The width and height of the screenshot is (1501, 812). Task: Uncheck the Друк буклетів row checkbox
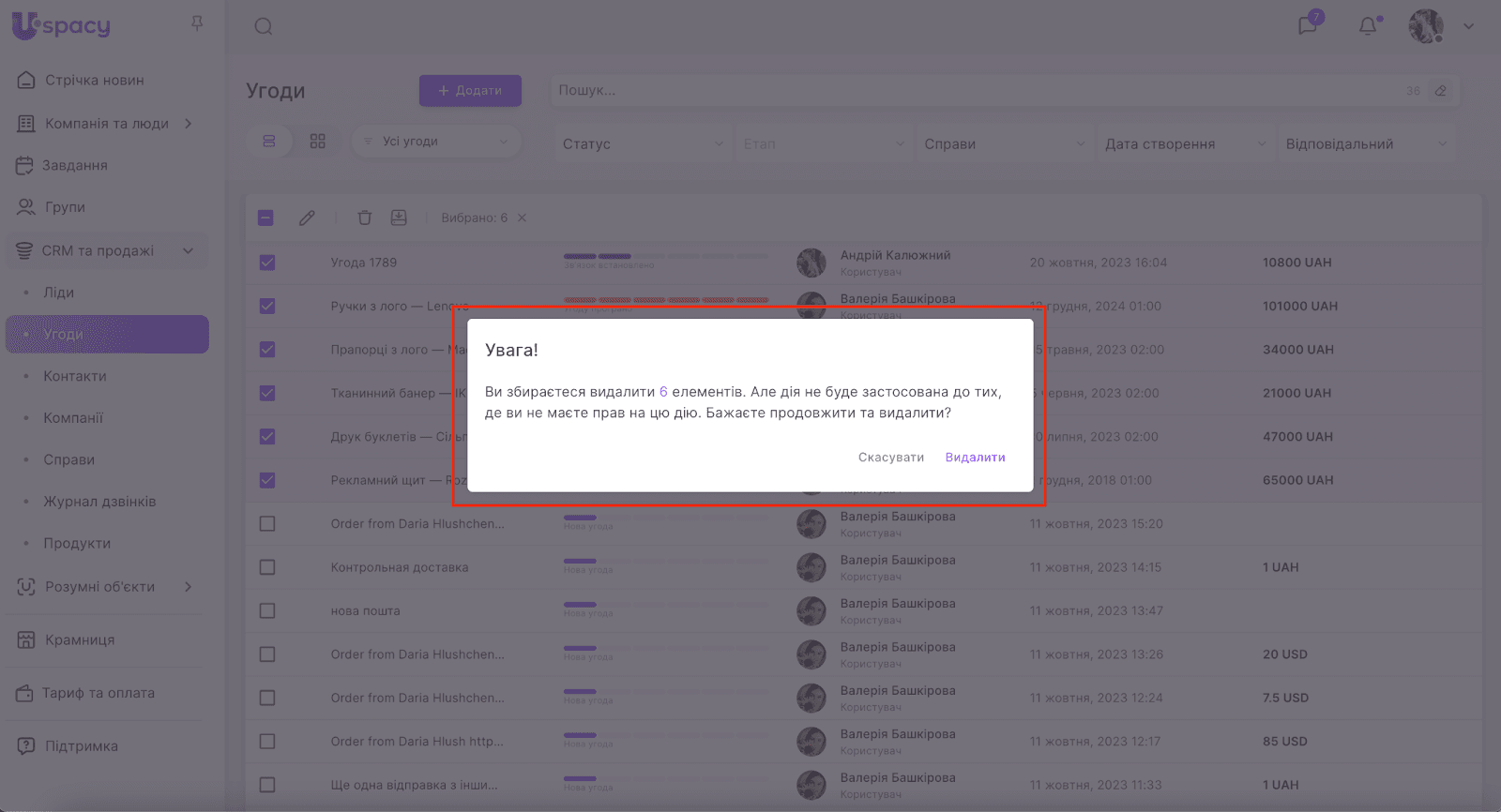(267, 437)
